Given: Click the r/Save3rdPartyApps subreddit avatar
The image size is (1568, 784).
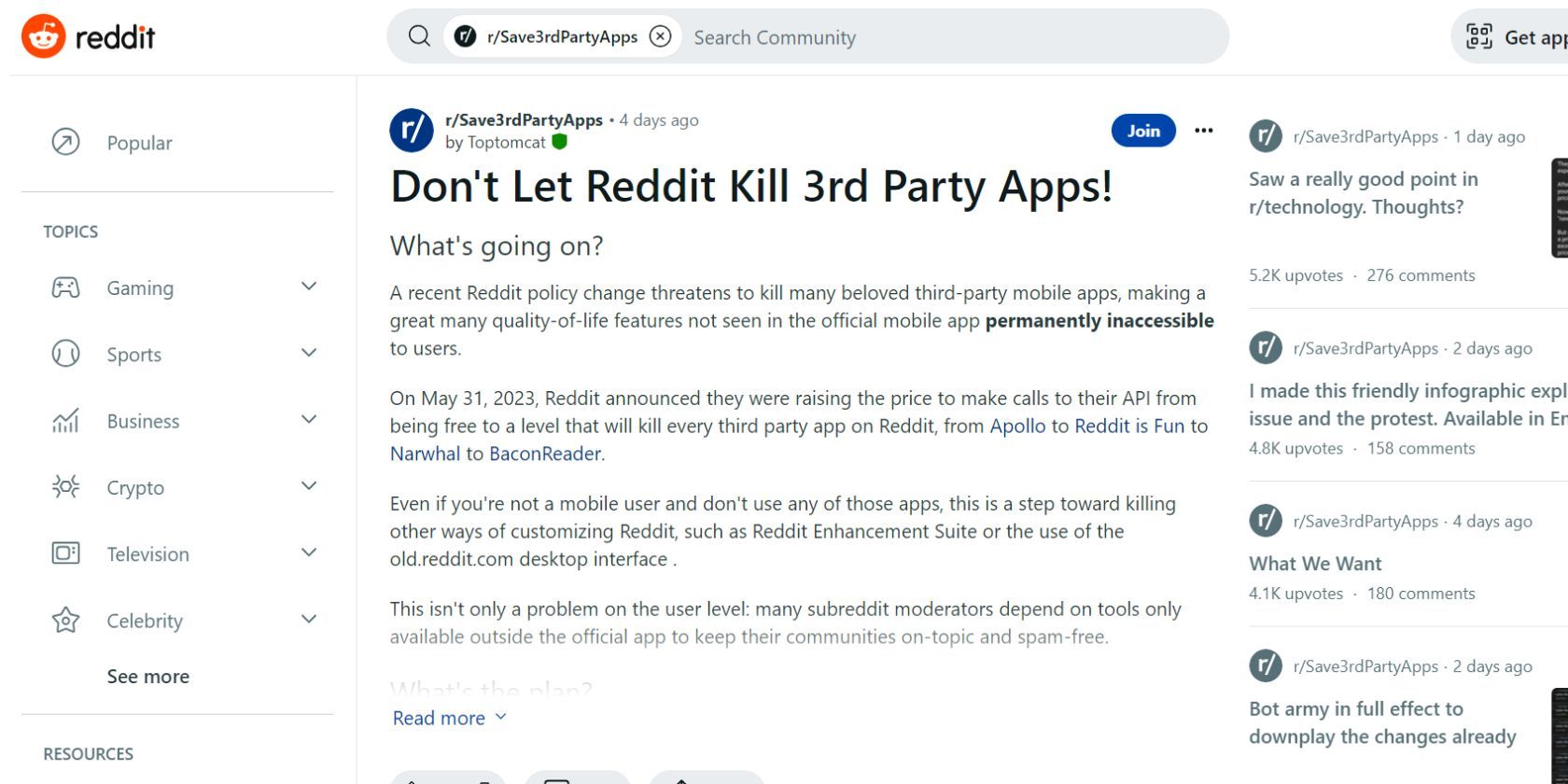Looking at the screenshot, I should tap(412, 131).
